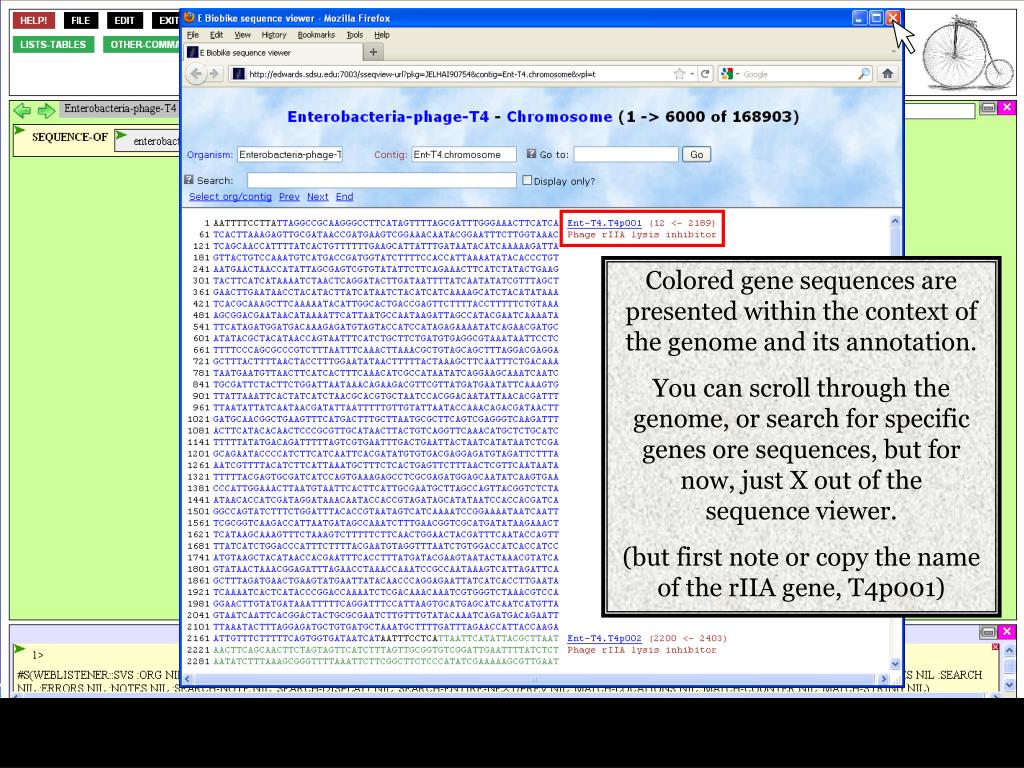Open the URL history dropdown arrow

click(692, 74)
